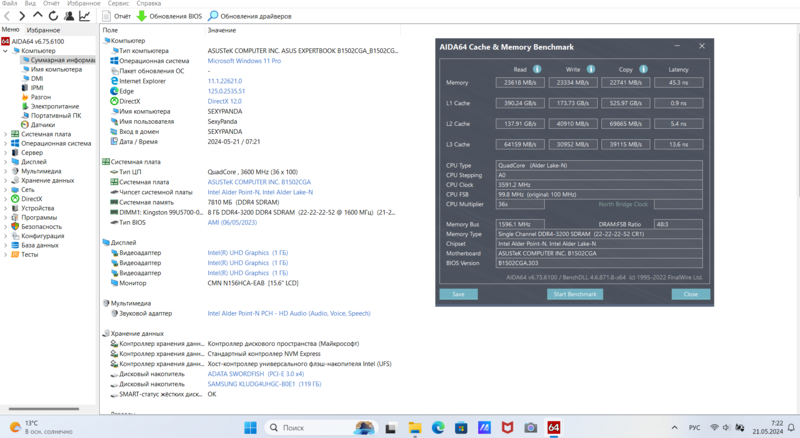Click the Write column info icon
800x438 pixels.
pos(590,69)
